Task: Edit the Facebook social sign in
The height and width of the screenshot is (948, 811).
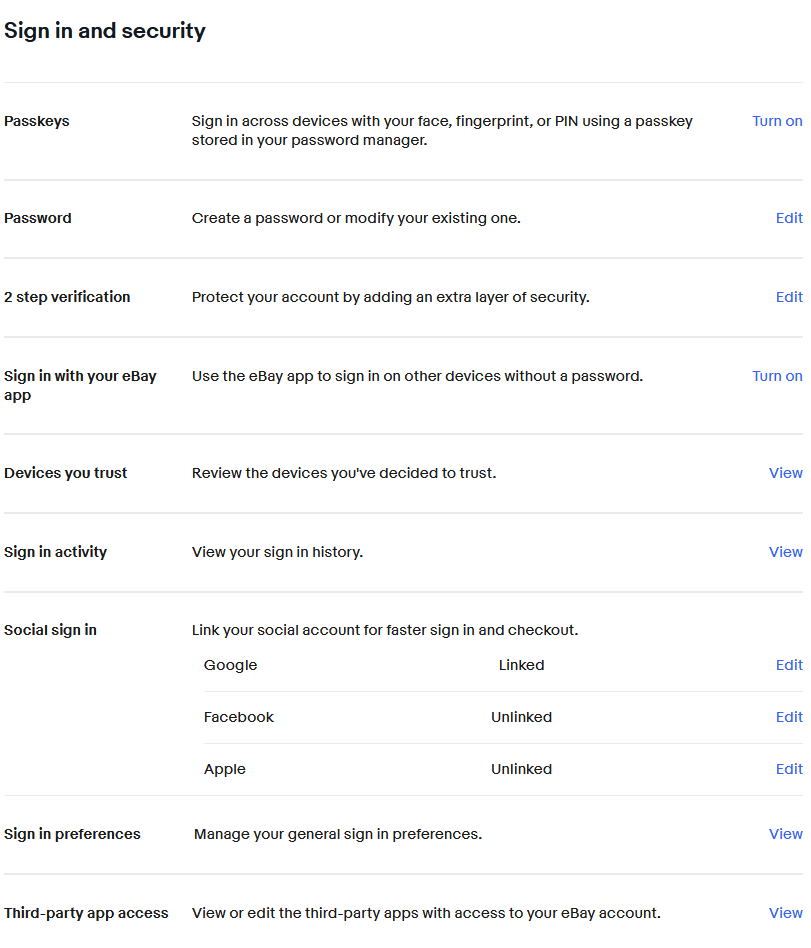Action: (789, 717)
